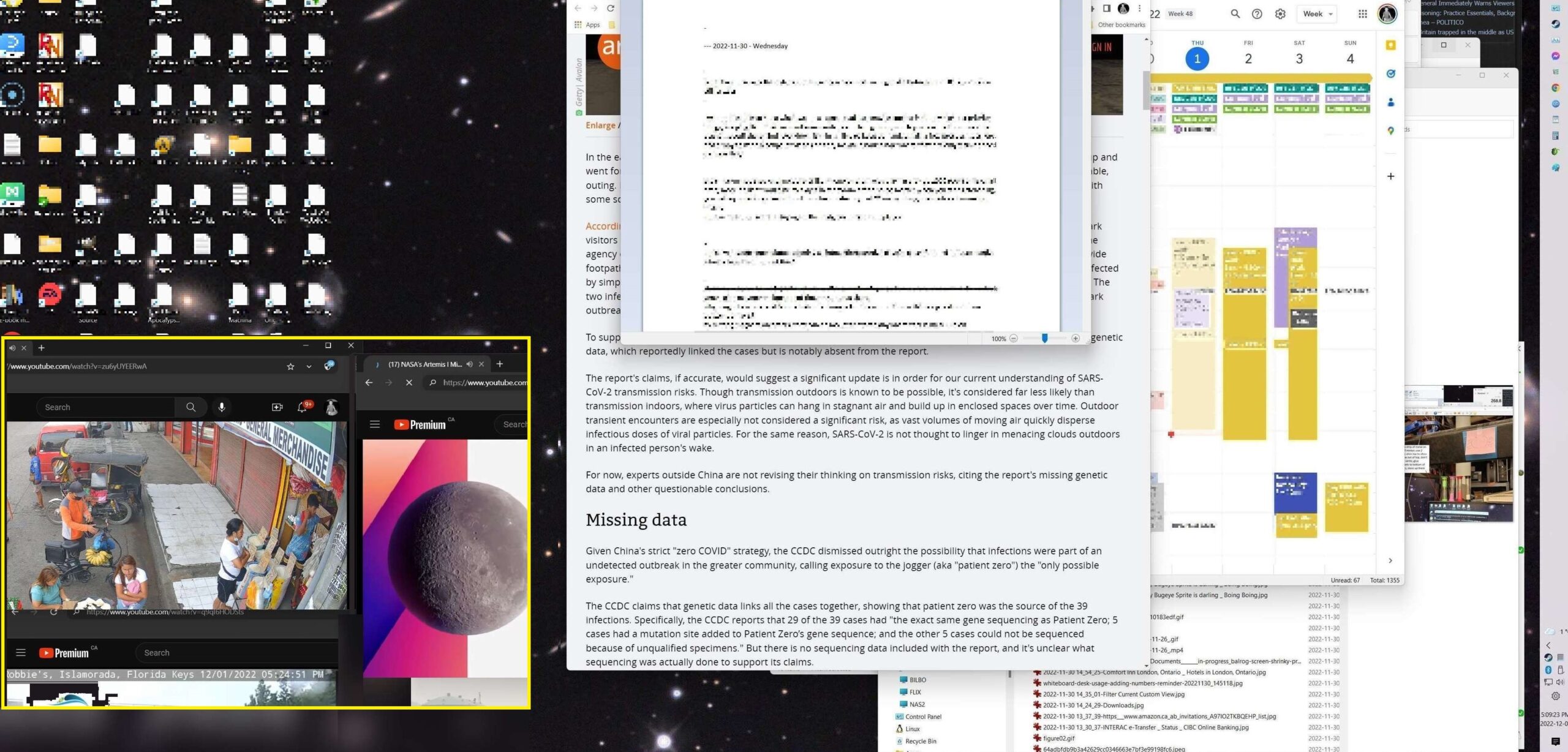Expand calendar side panel arrow

tap(1390, 560)
